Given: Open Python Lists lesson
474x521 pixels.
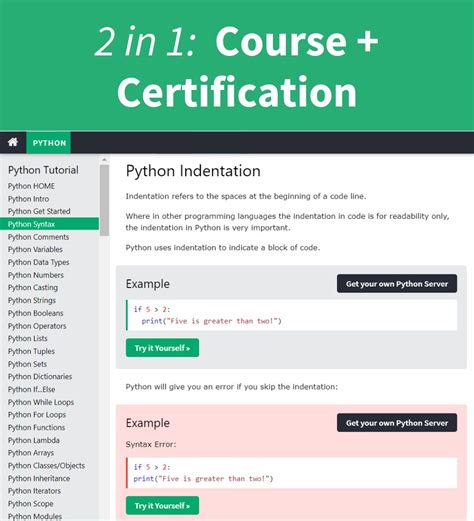Looking at the screenshot, I should click(x=28, y=338).
